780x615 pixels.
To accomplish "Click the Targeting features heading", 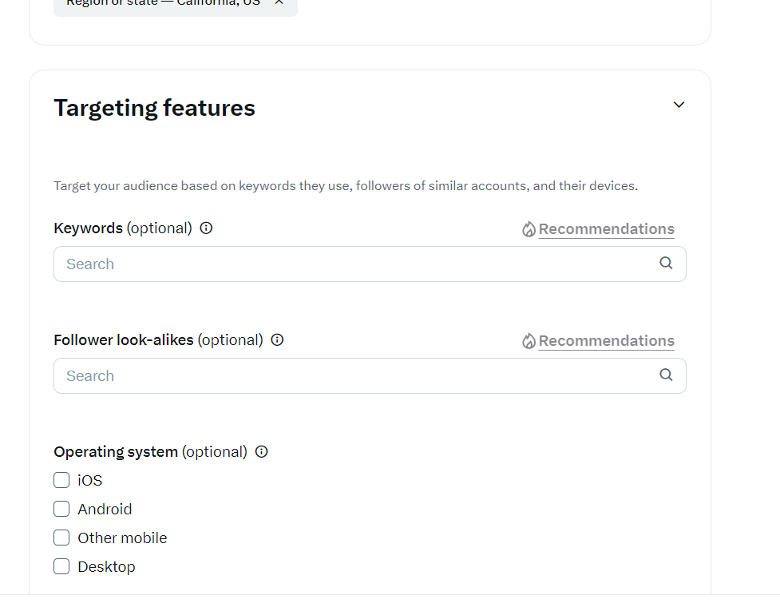I will (x=154, y=108).
